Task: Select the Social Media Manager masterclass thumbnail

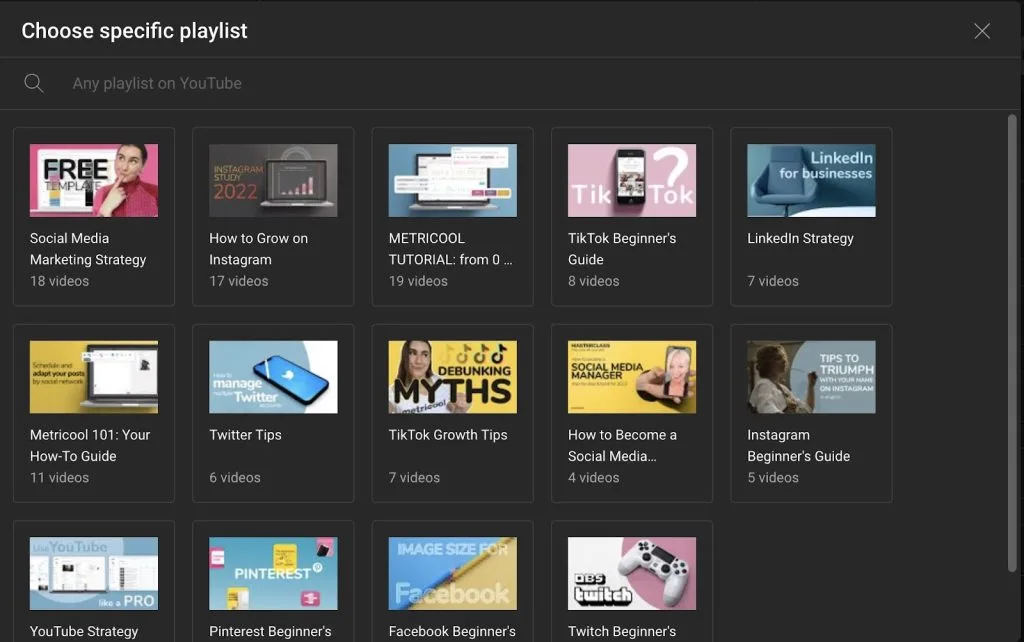Action: [x=632, y=377]
